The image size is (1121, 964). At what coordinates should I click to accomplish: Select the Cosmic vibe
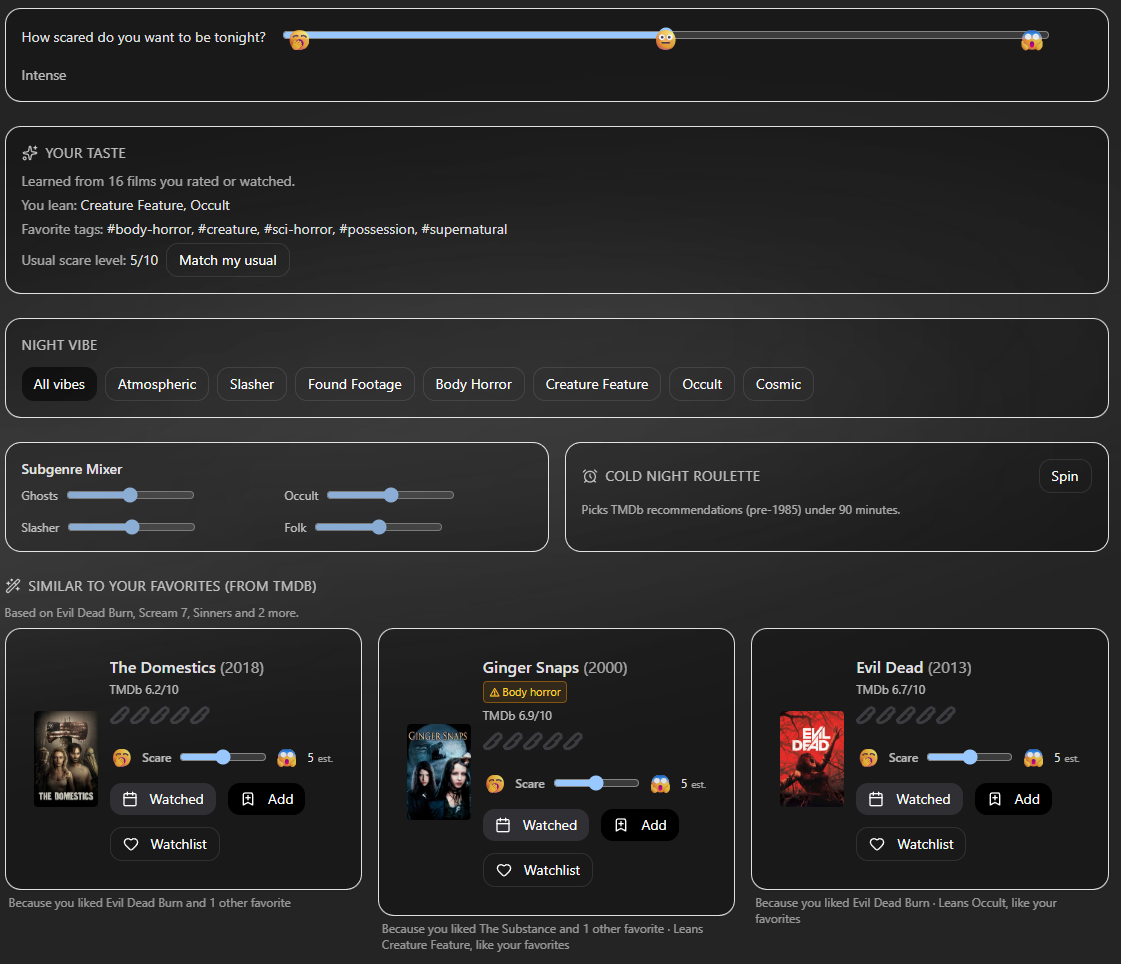[x=779, y=384]
